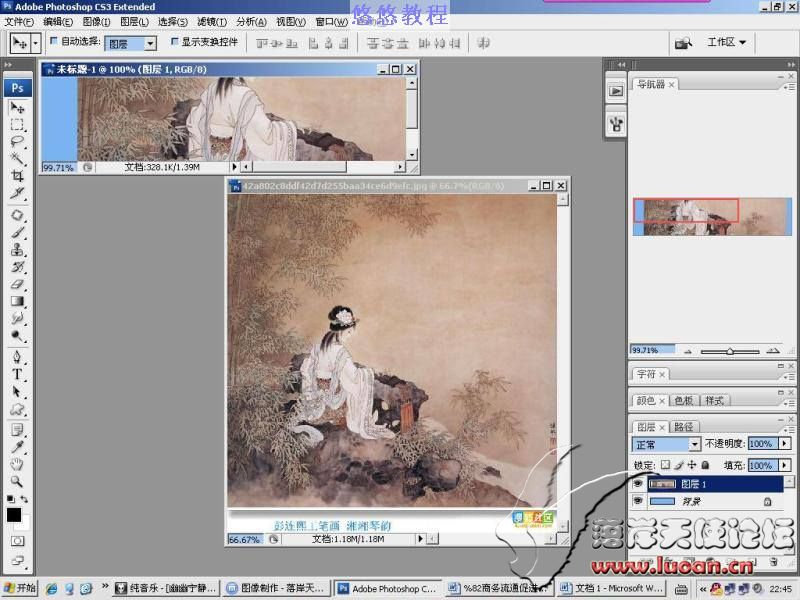Image resolution: width=800 pixels, height=600 pixels.
Task: Click the 开始 Start button
Action: [x=20, y=588]
